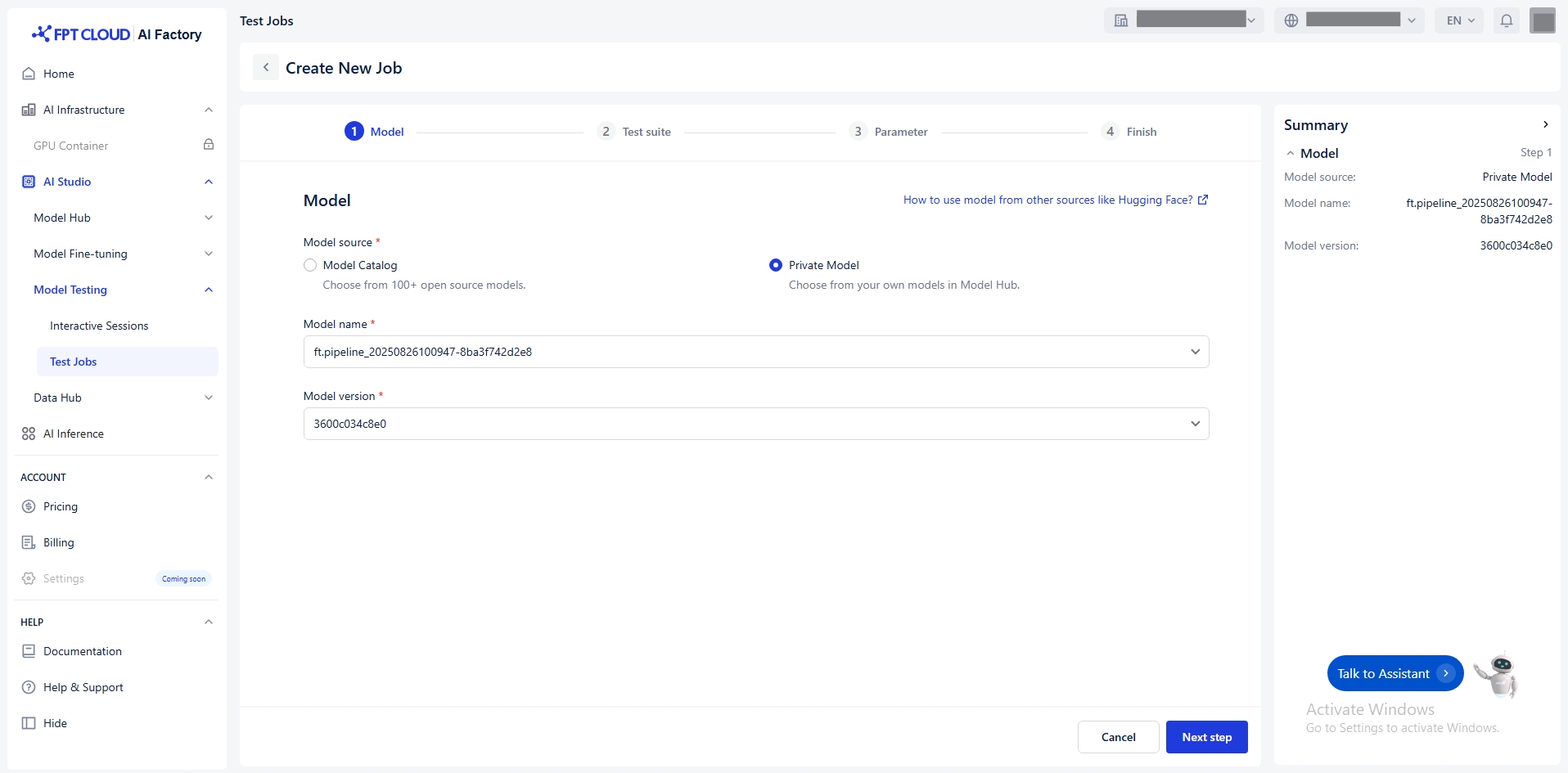
Task: Open Interactive Sessions in sidebar
Action: point(99,326)
